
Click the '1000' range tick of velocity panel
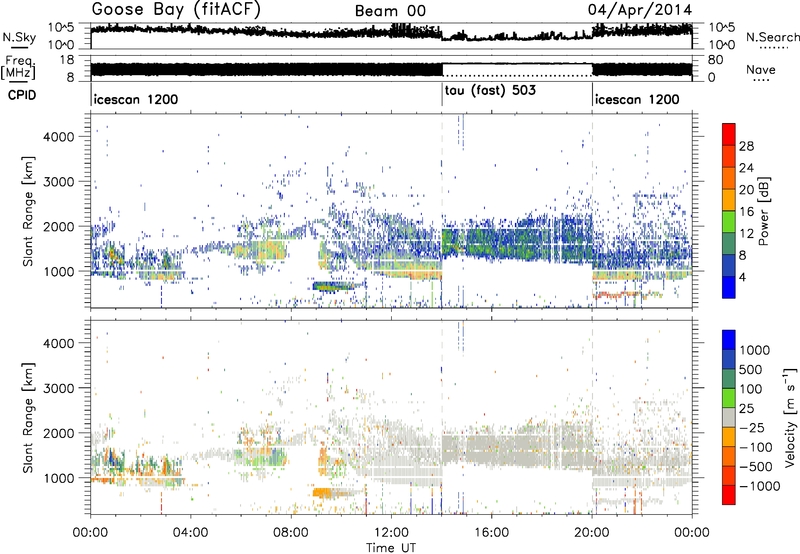pyautogui.click(x=59, y=478)
